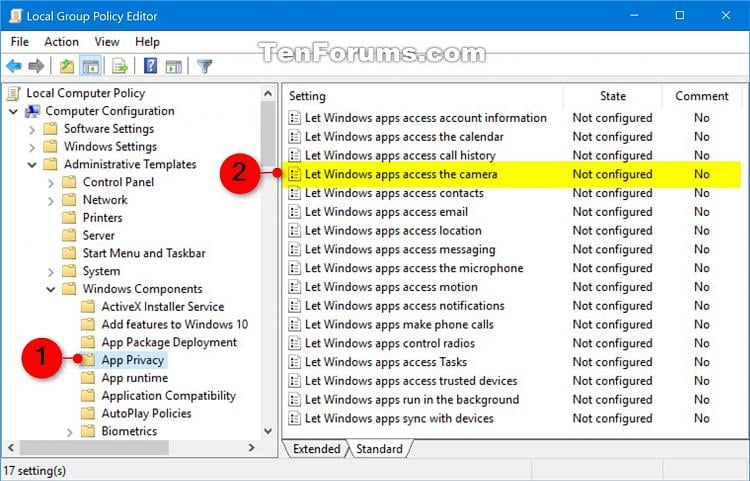Click the folder icon beside AutoPlay Policies
This screenshot has width=750, height=481.
pos(88,413)
